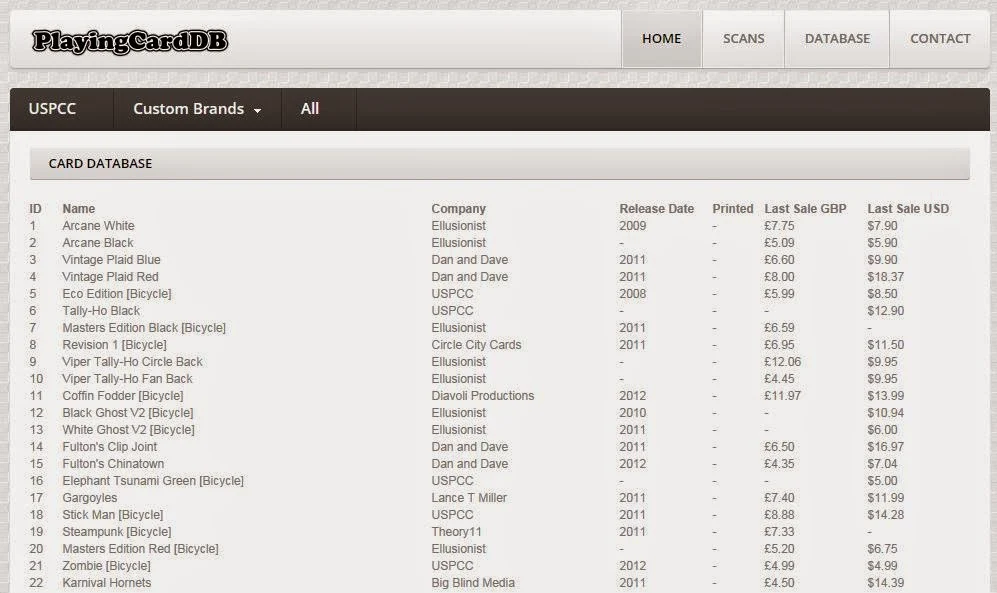Open the HOME nav item
Image resolution: width=997 pixels, height=593 pixels.
(x=661, y=39)
